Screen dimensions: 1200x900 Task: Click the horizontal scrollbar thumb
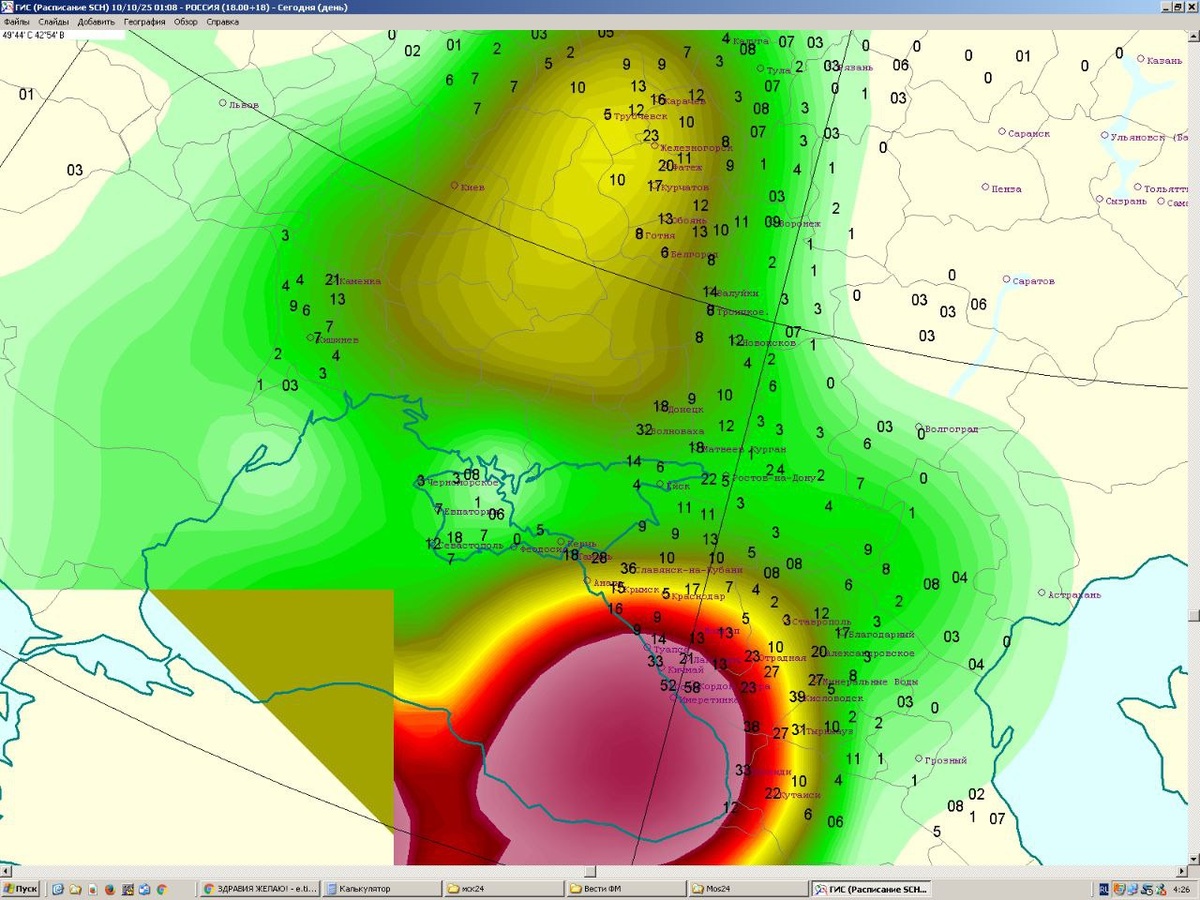(x=590, y=872)
